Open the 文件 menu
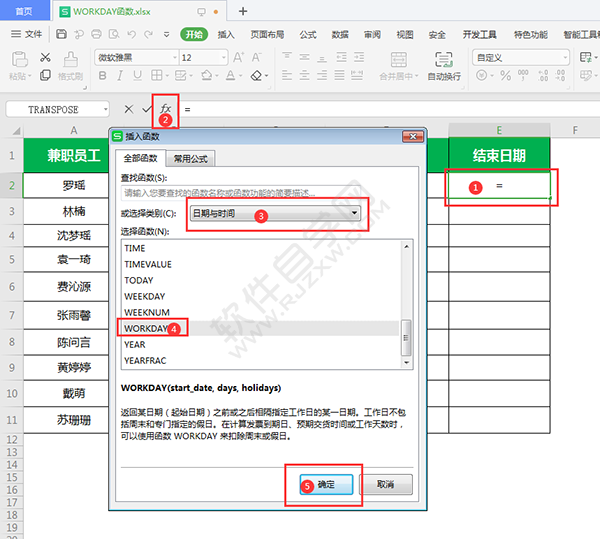Viewport: 600px width, 539px height. point(26,34)
